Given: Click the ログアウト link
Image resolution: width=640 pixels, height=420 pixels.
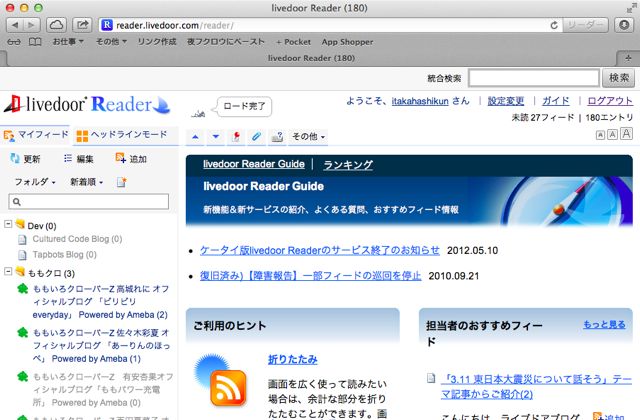Looking at the screenshot, I should pos(610,101).
